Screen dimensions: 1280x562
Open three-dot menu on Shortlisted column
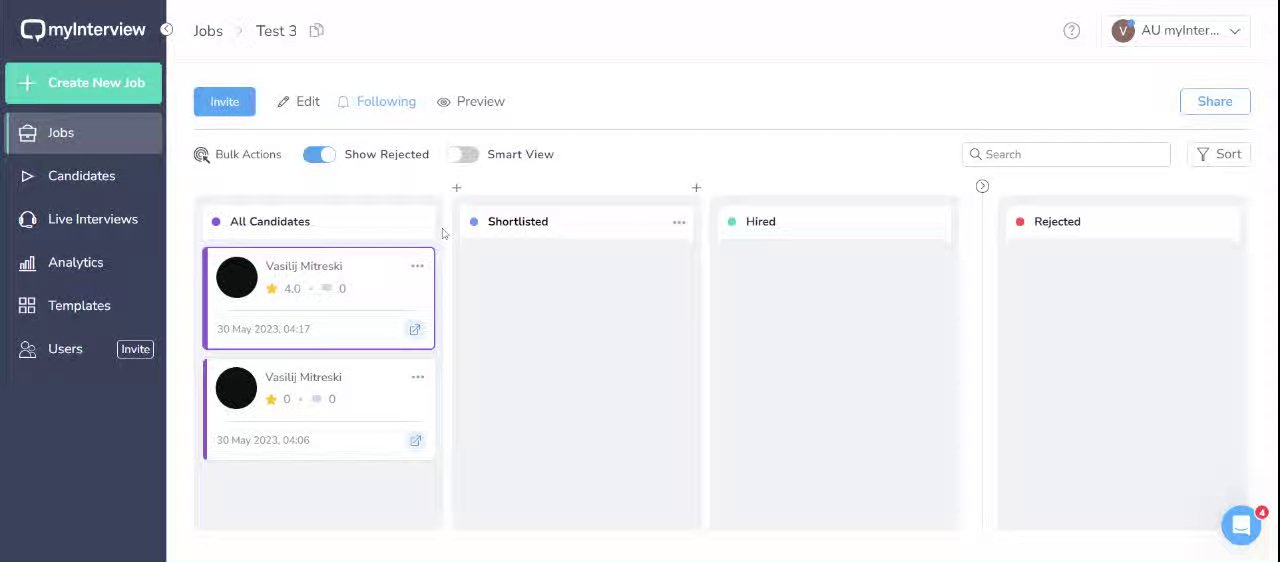pyautogui.click(x=679, y=222)
